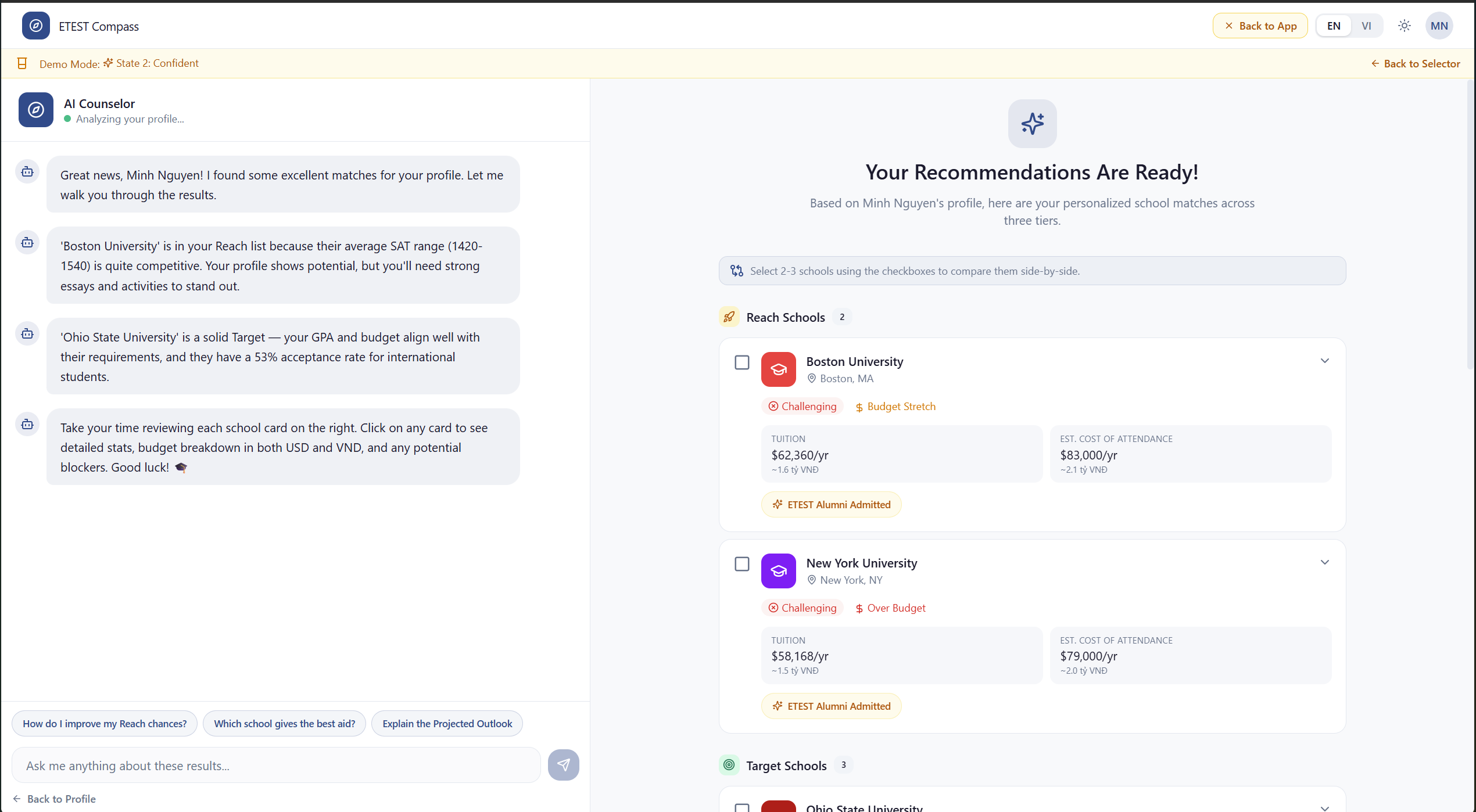Switch language to VI
This screenshot has width=1476, height=812.
[x=1366, y=26]
